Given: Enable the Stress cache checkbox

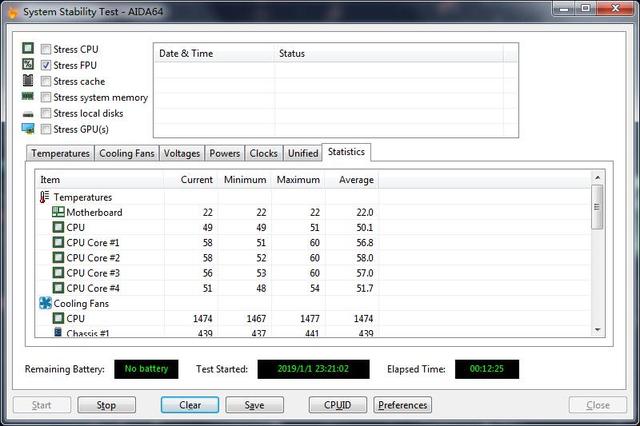Looking at the screenshot, I should (x=46, y=81).
